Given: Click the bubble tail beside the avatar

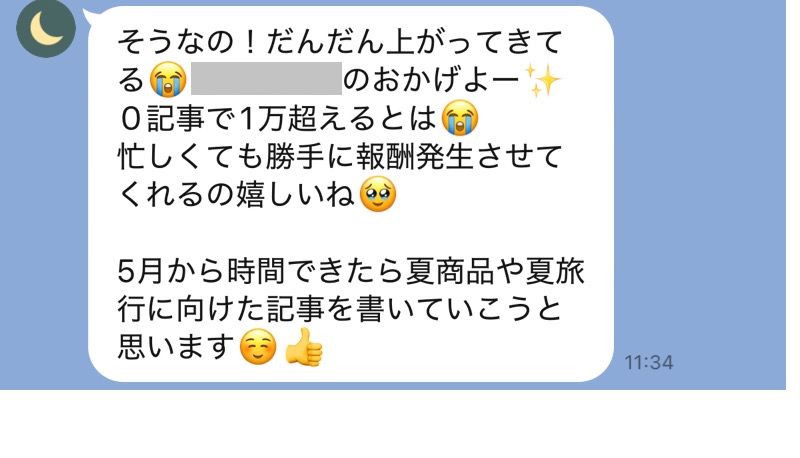Looking at the screenshot, I should point(91,16).
